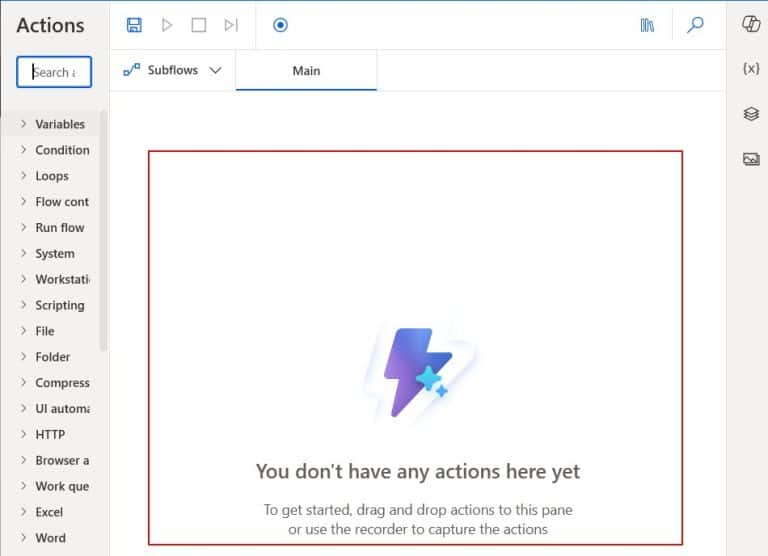Open the Copilot icon in right sidebar

point(751,24)
